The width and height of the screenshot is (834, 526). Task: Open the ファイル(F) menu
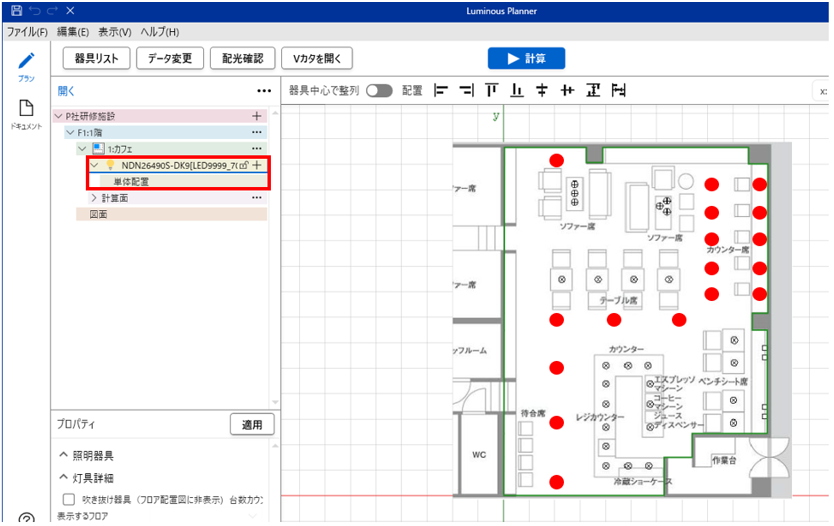[x=27, y=32]
